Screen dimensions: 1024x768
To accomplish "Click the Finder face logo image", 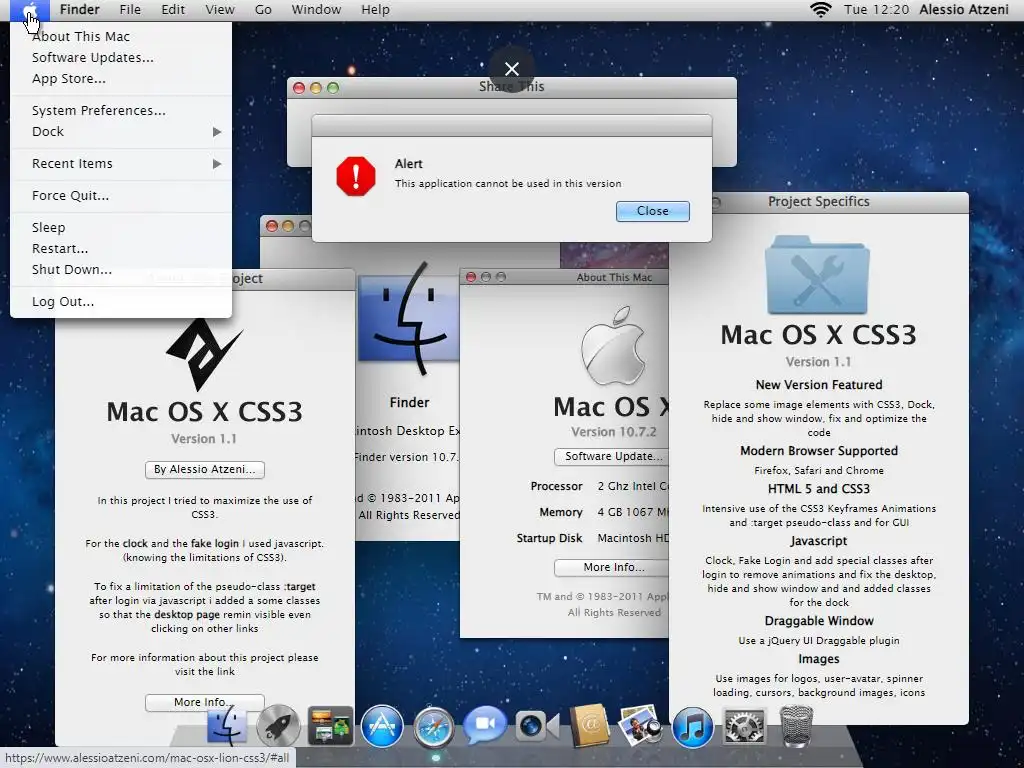I will [x=409, y=318].
